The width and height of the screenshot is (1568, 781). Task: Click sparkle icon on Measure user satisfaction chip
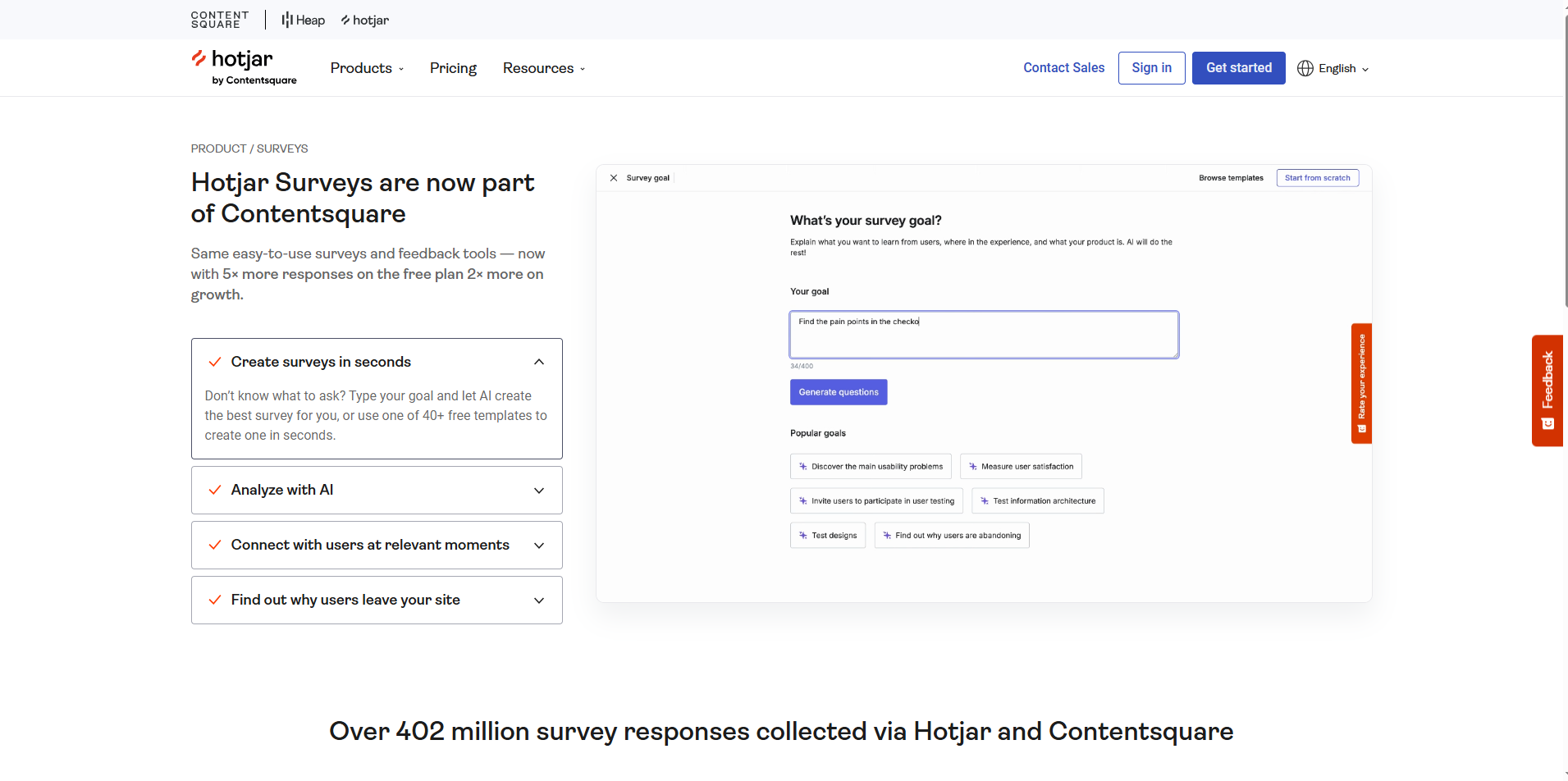(973, 467)
